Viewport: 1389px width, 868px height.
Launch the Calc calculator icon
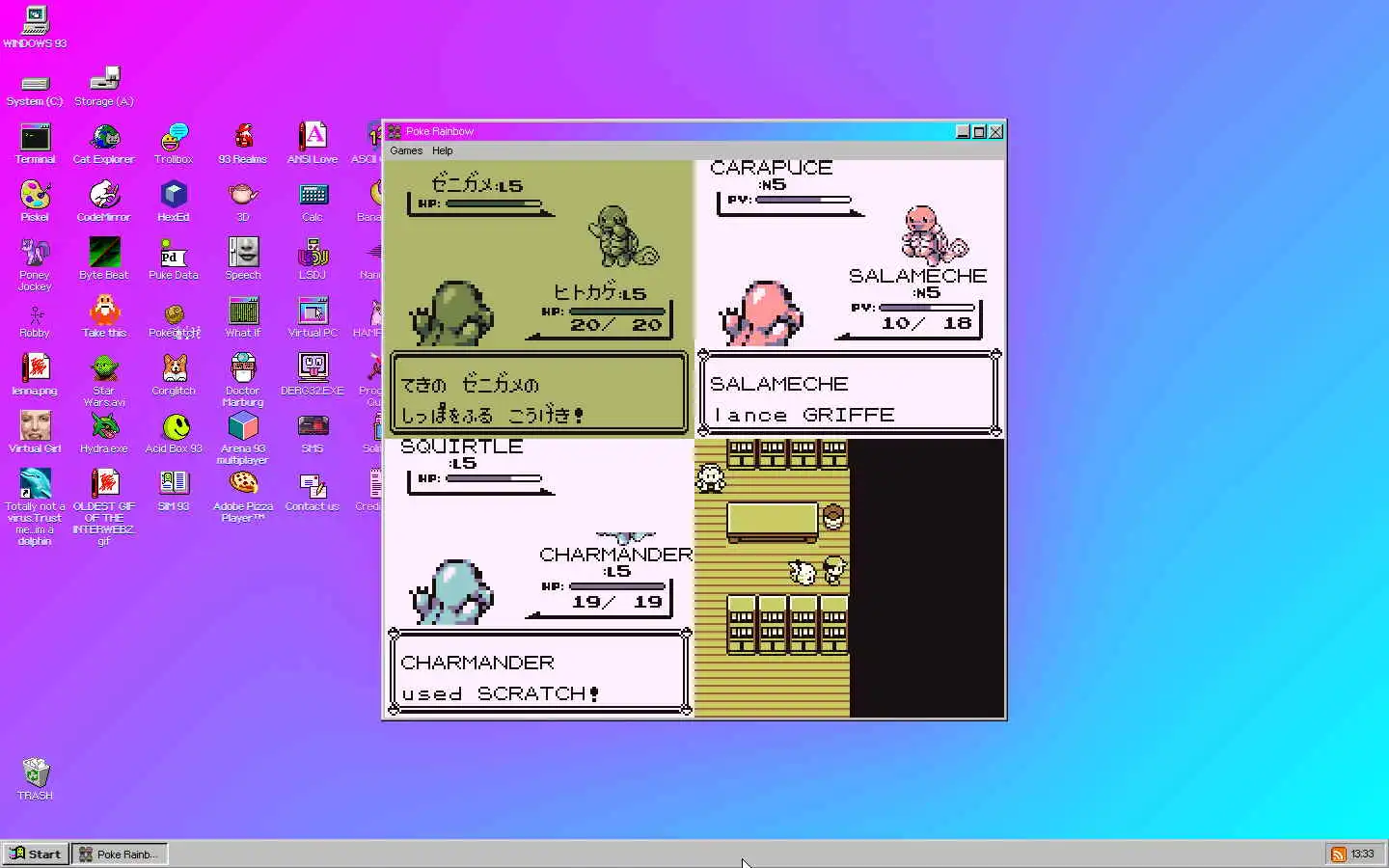coord(313,202)
